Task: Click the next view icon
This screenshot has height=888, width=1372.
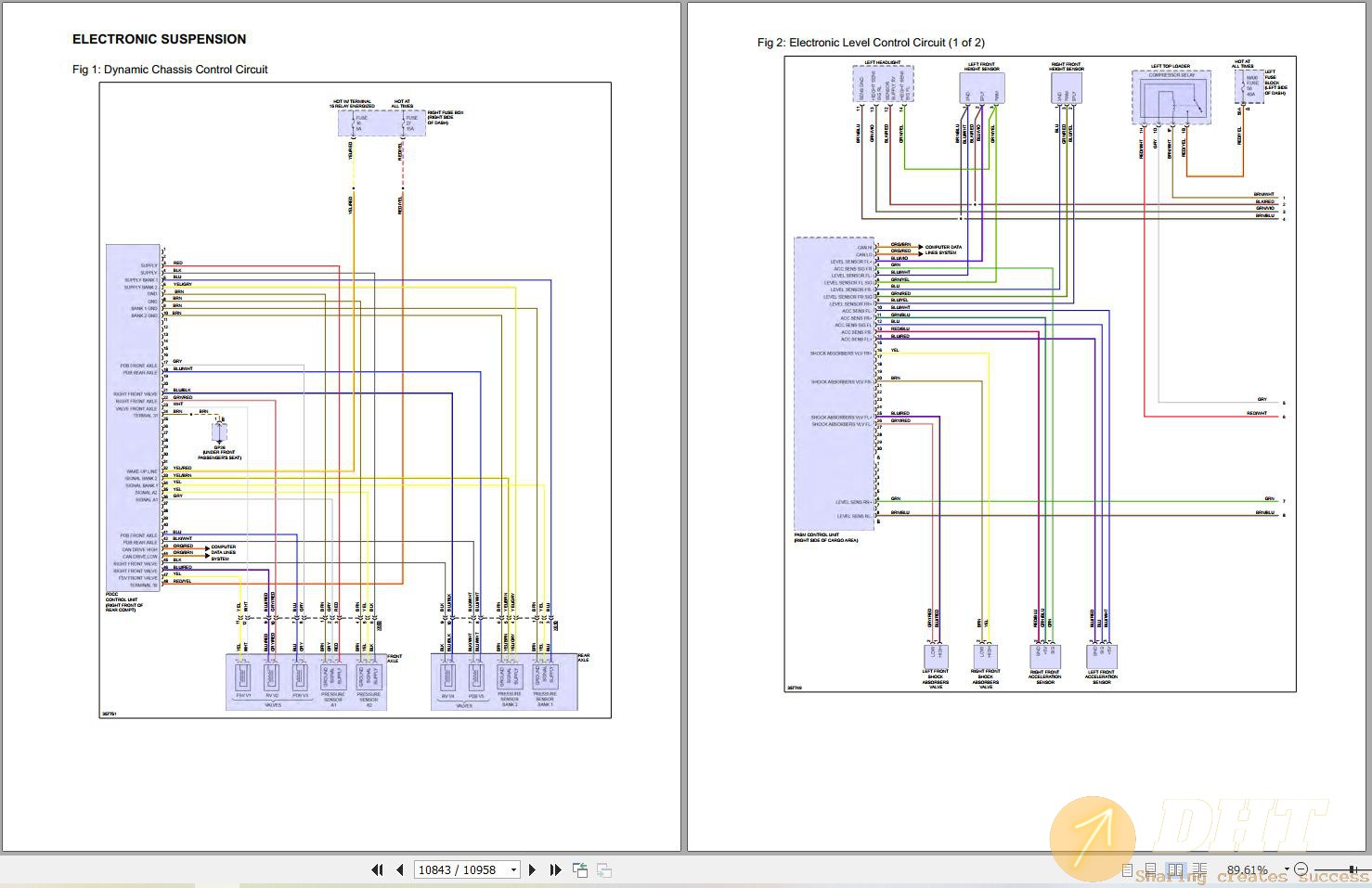Action: (x=603, y=870)
